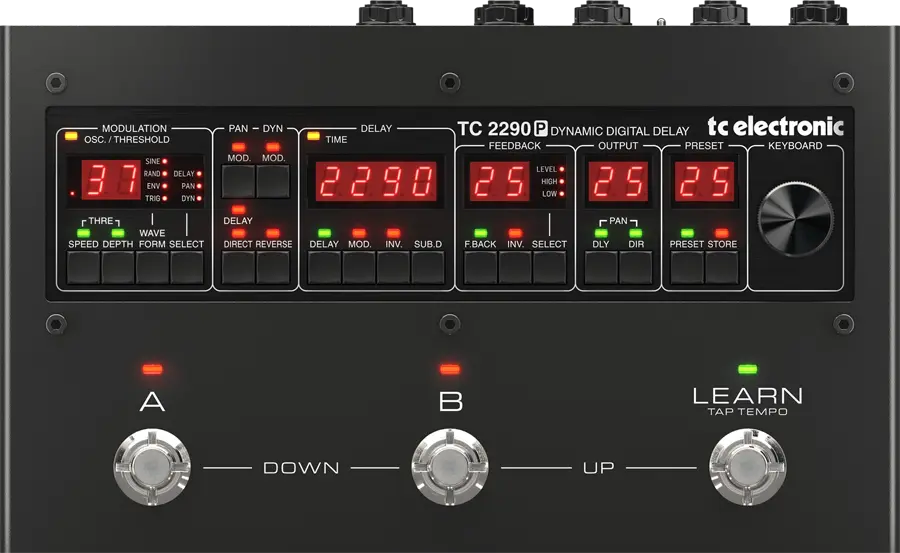Toggle the Delay section MOD. button
The width and height of the screenshot is (900, 553).
point(359,268)
